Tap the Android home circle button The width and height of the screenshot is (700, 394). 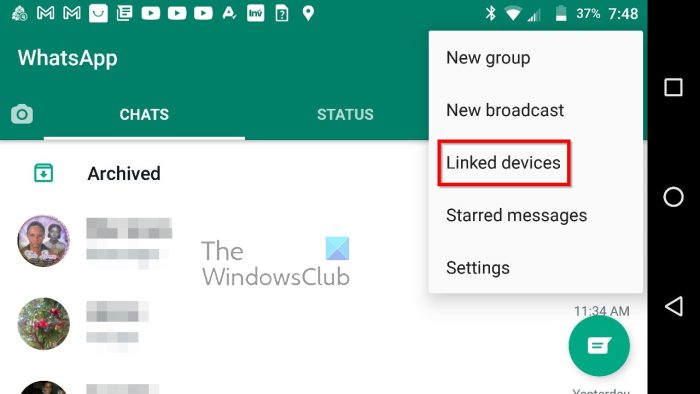(673, 197)
